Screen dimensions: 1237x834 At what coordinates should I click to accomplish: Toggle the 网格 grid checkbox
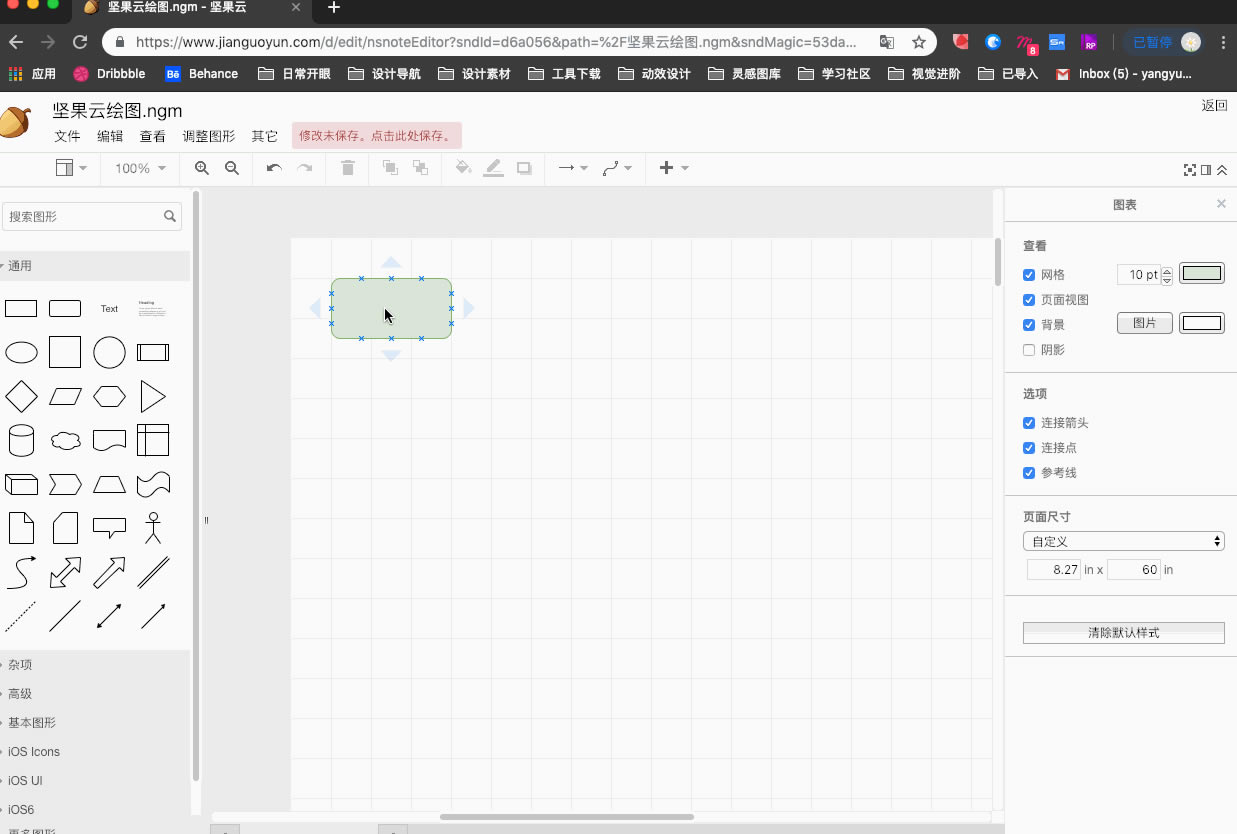coord(1029,275)
